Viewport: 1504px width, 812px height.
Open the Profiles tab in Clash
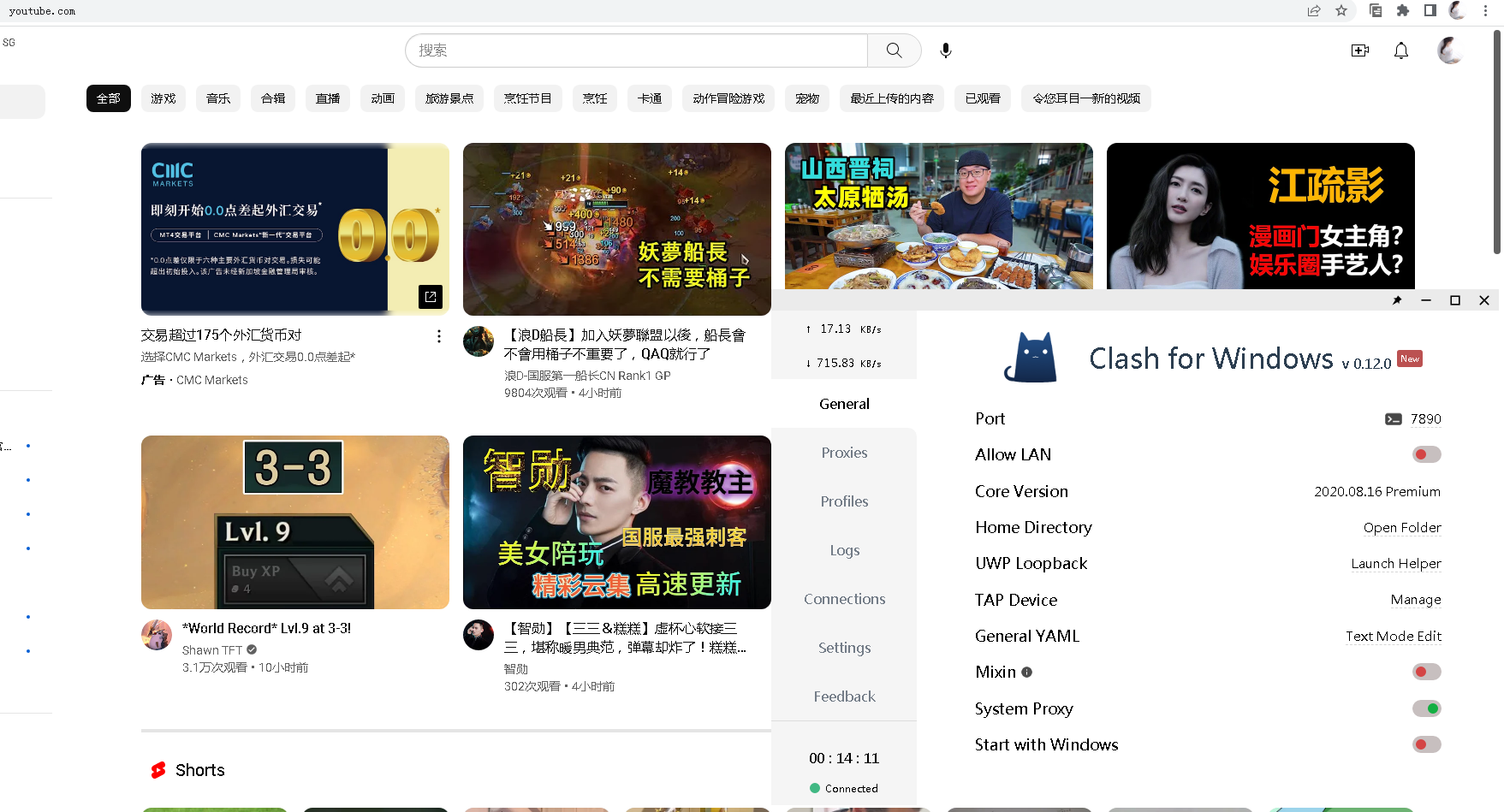(844, 501)
